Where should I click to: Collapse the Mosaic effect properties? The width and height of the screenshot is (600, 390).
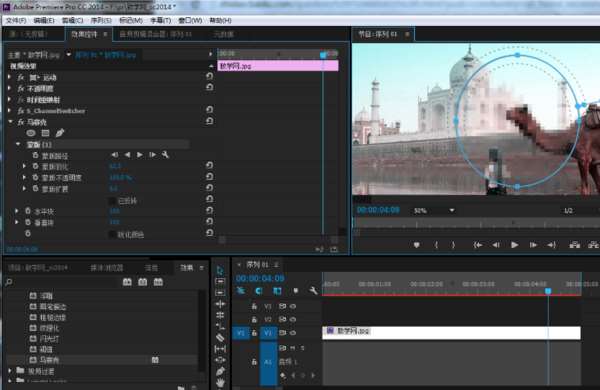point(11,122)
